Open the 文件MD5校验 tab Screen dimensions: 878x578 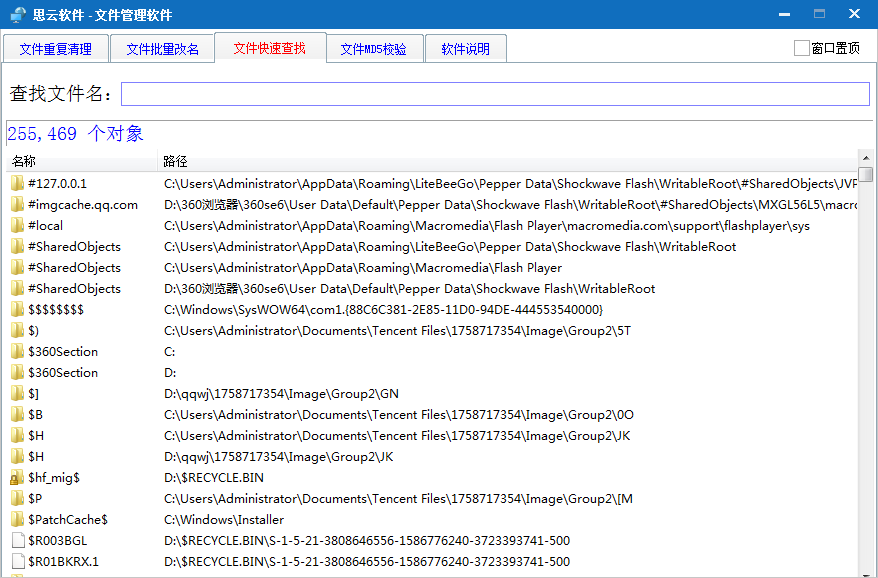pyautogui.click(x=374, y=47)
